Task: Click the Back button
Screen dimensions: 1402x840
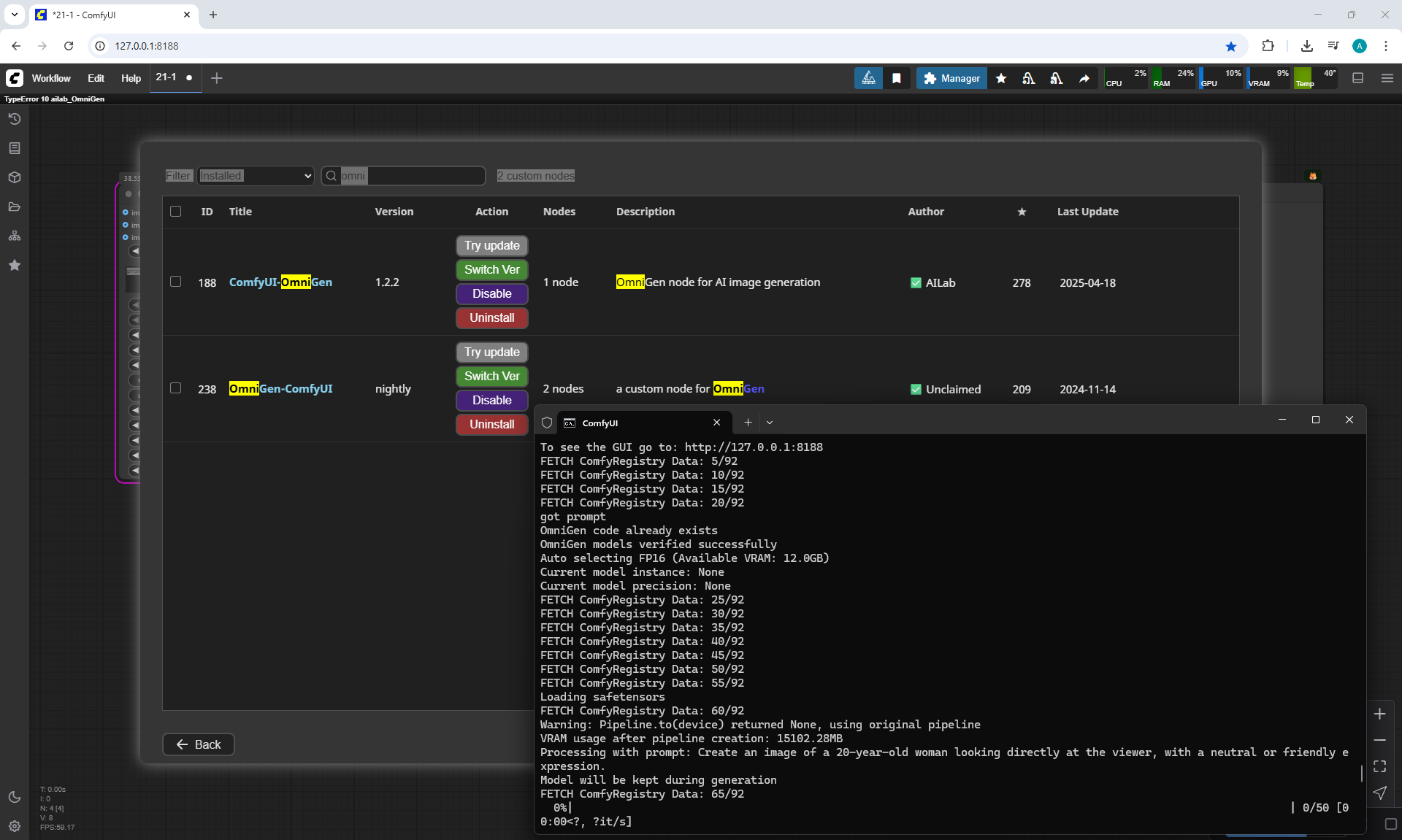Action: 198,744
